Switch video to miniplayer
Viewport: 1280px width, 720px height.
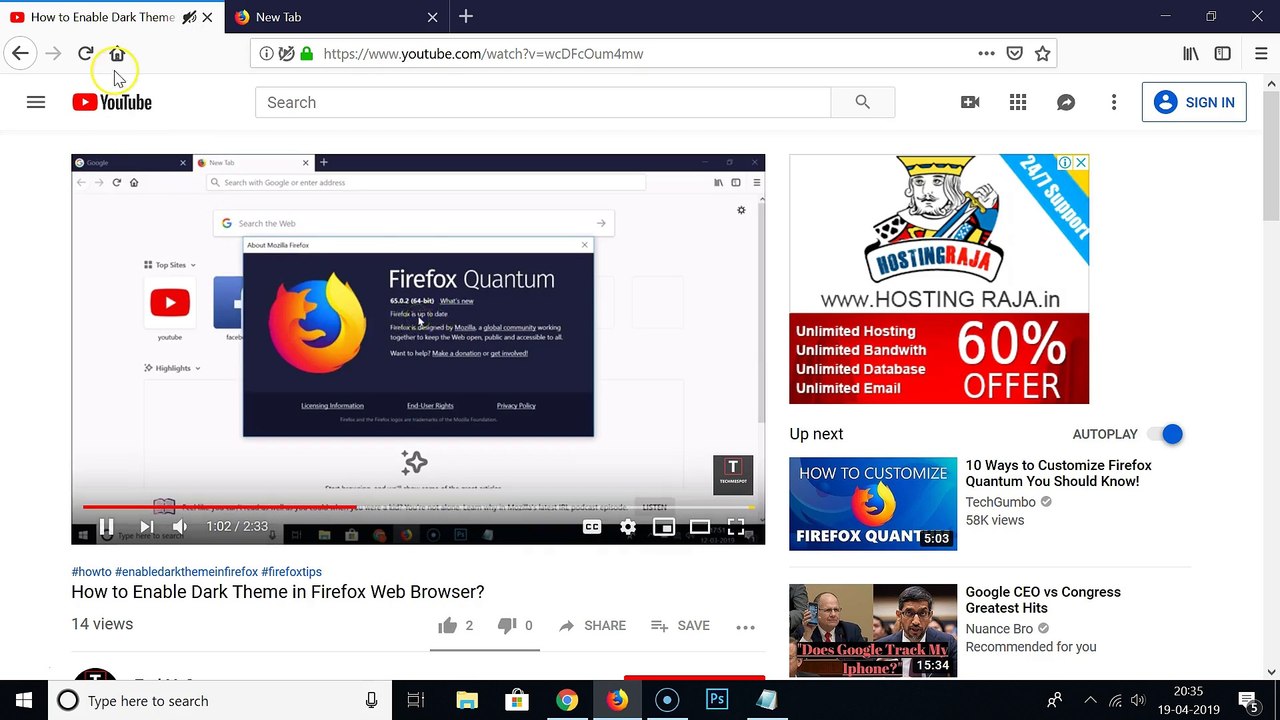pyautogui.click(x=664, y=527)
